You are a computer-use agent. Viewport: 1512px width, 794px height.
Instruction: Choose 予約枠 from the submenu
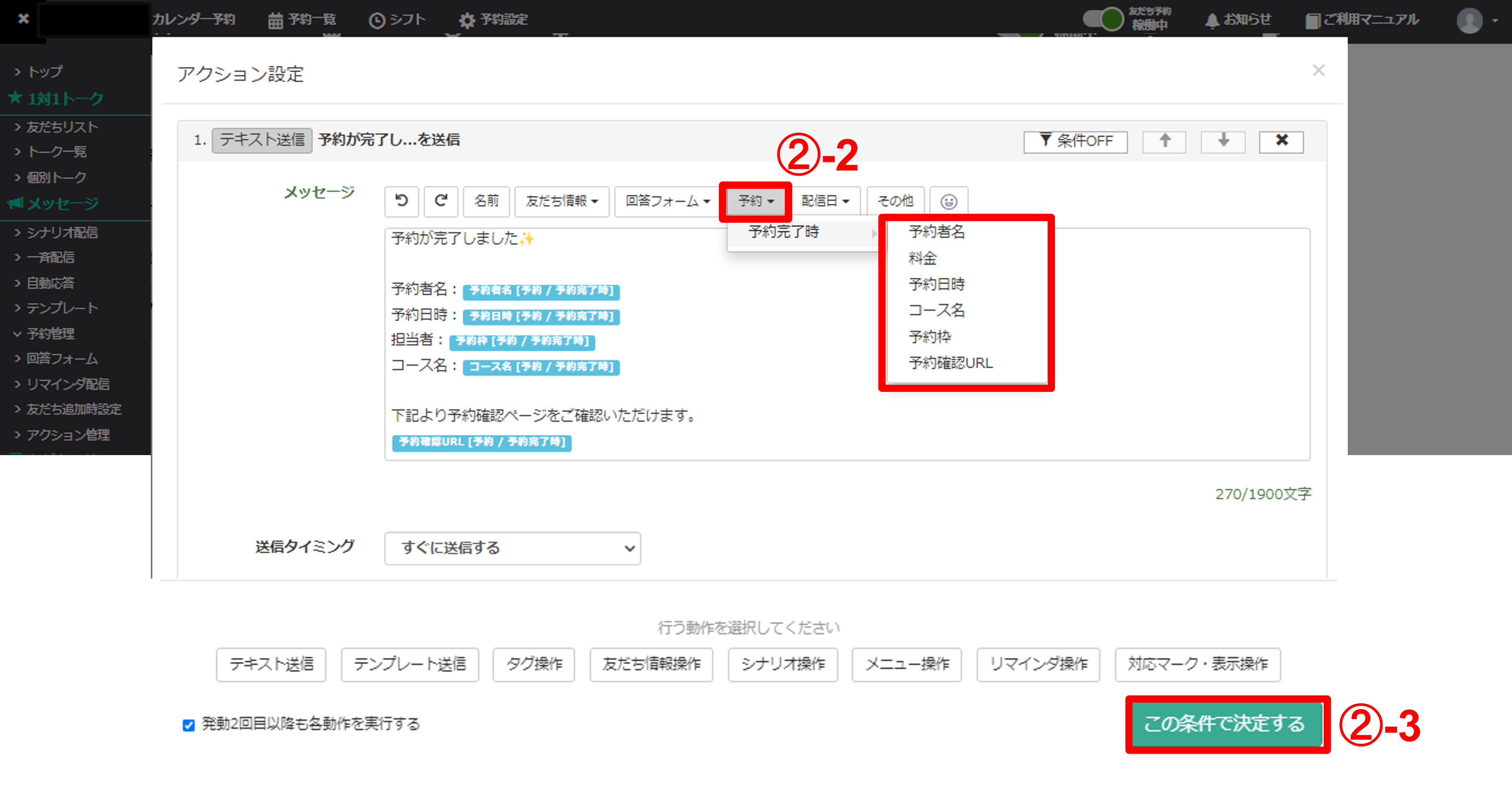pyautogui.click(x=930, y=337)
